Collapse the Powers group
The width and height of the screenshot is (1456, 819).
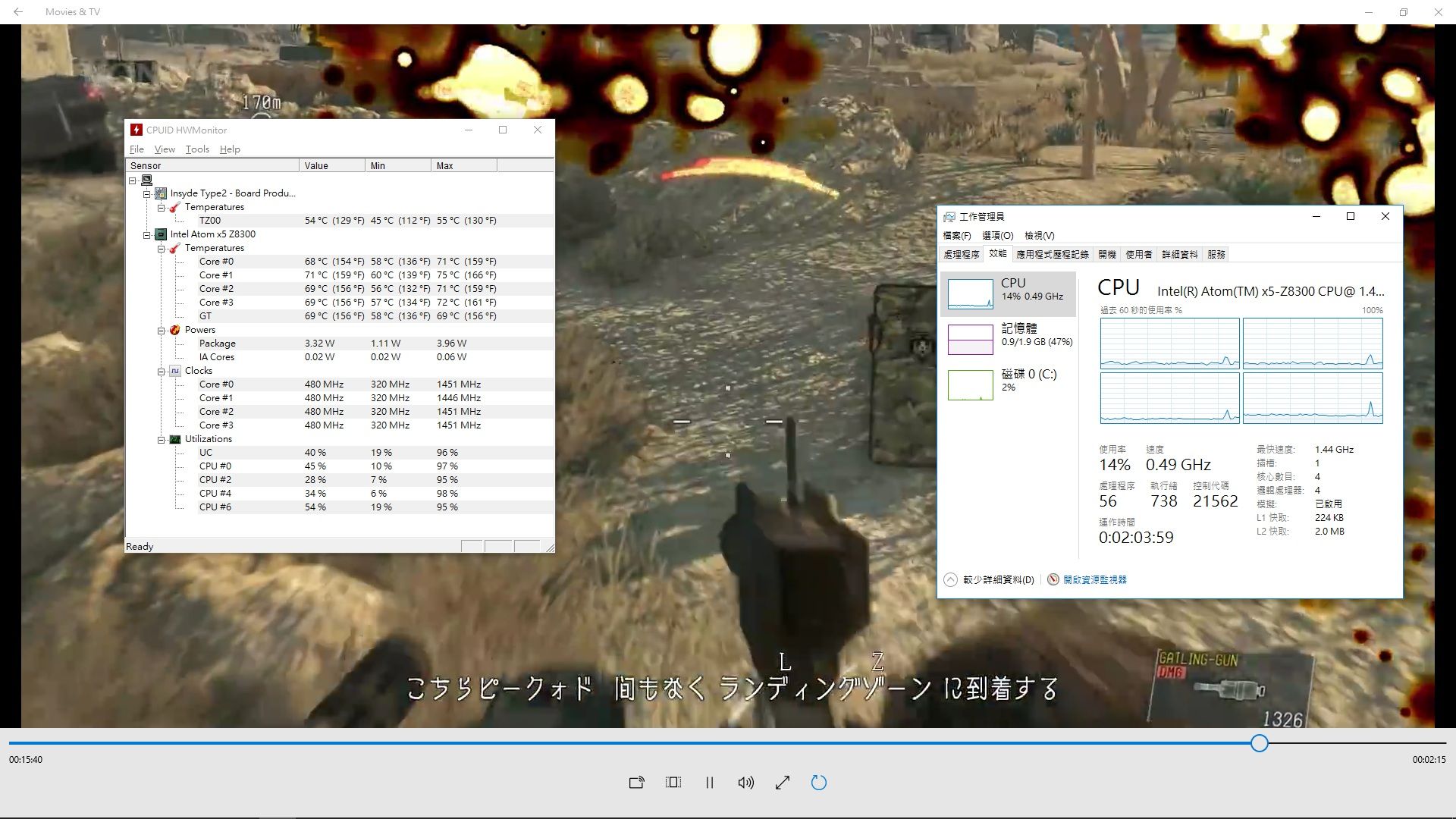click(x=162, y=331)
